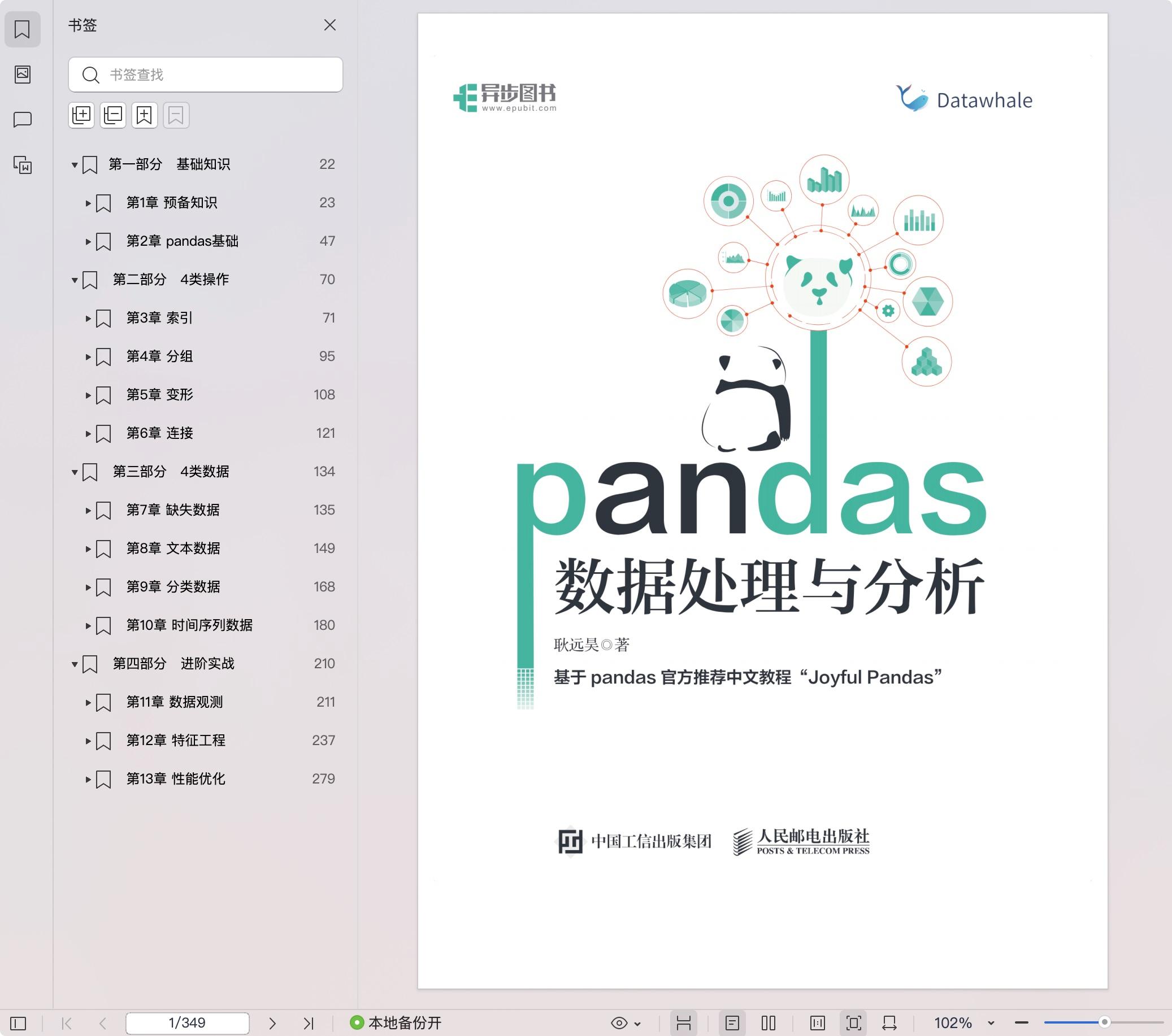
Task: Expand all bookmarks with the plus icon
Action: coord(81,115)
